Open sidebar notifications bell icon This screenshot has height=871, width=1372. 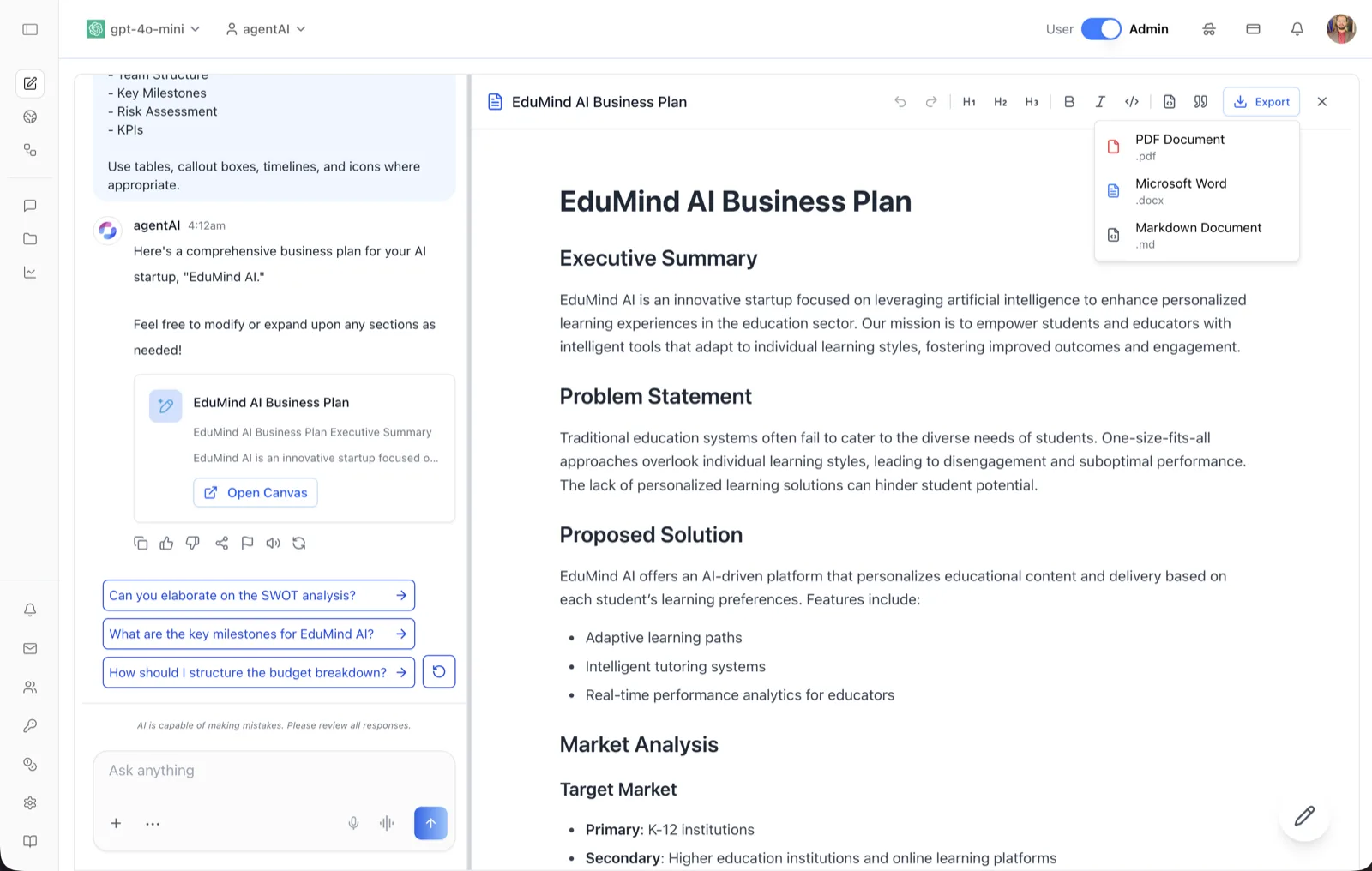coord(30,610)
